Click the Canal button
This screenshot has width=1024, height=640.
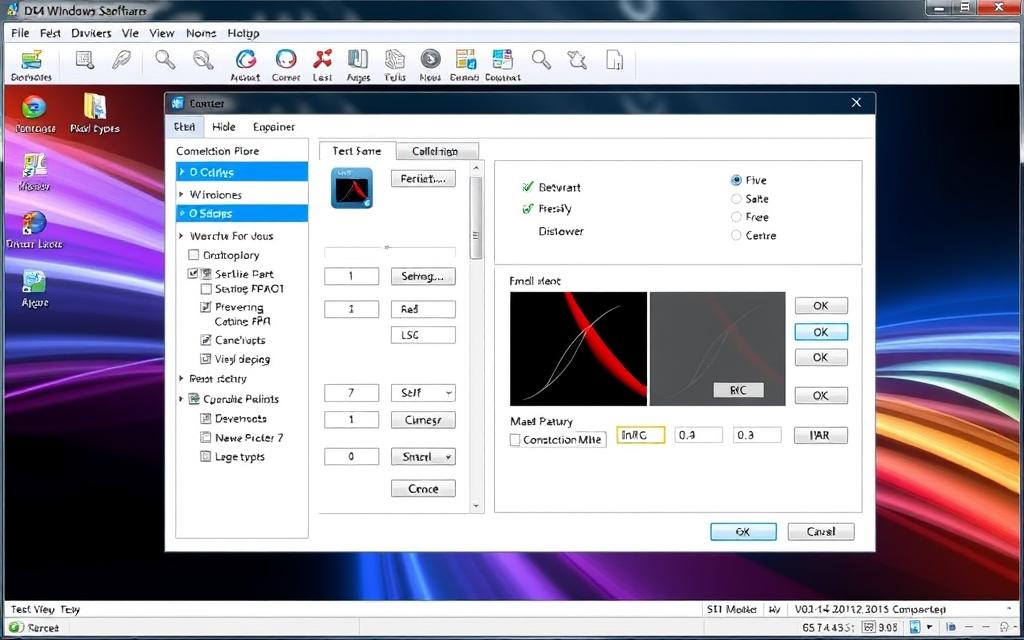(x=821, y=532)
